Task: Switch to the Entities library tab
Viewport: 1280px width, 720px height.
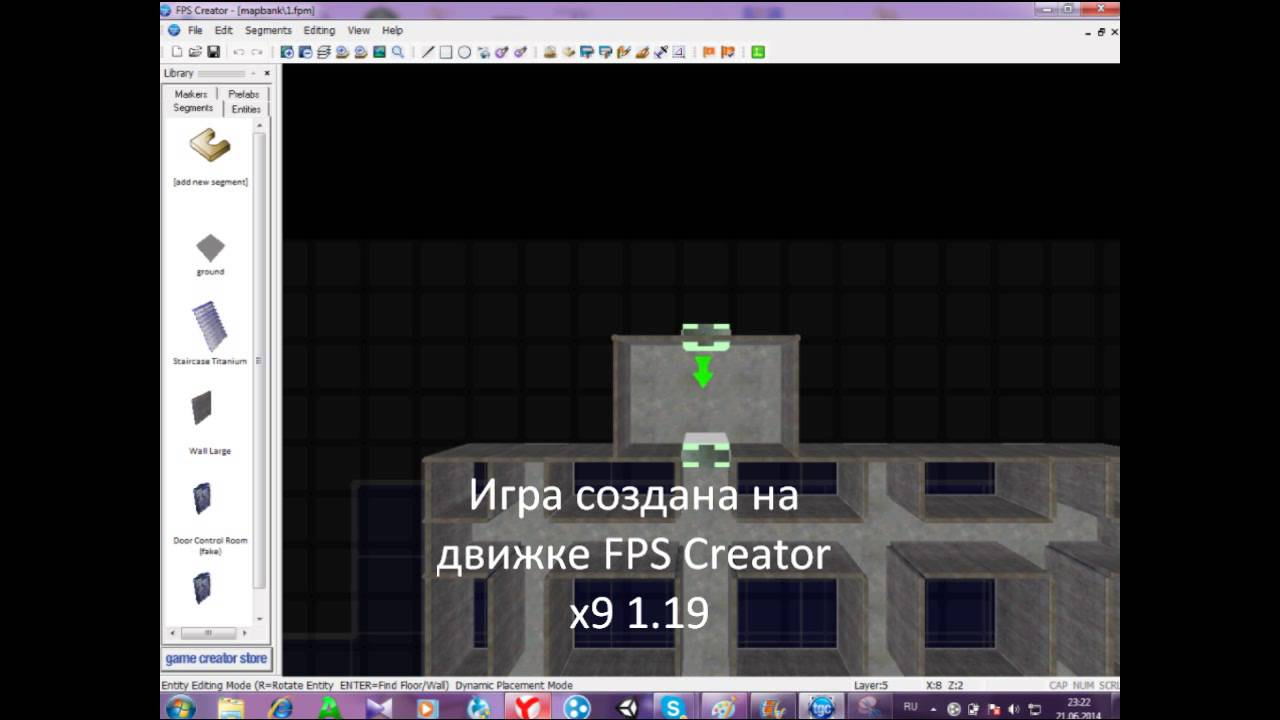Action: pos(246,109)
